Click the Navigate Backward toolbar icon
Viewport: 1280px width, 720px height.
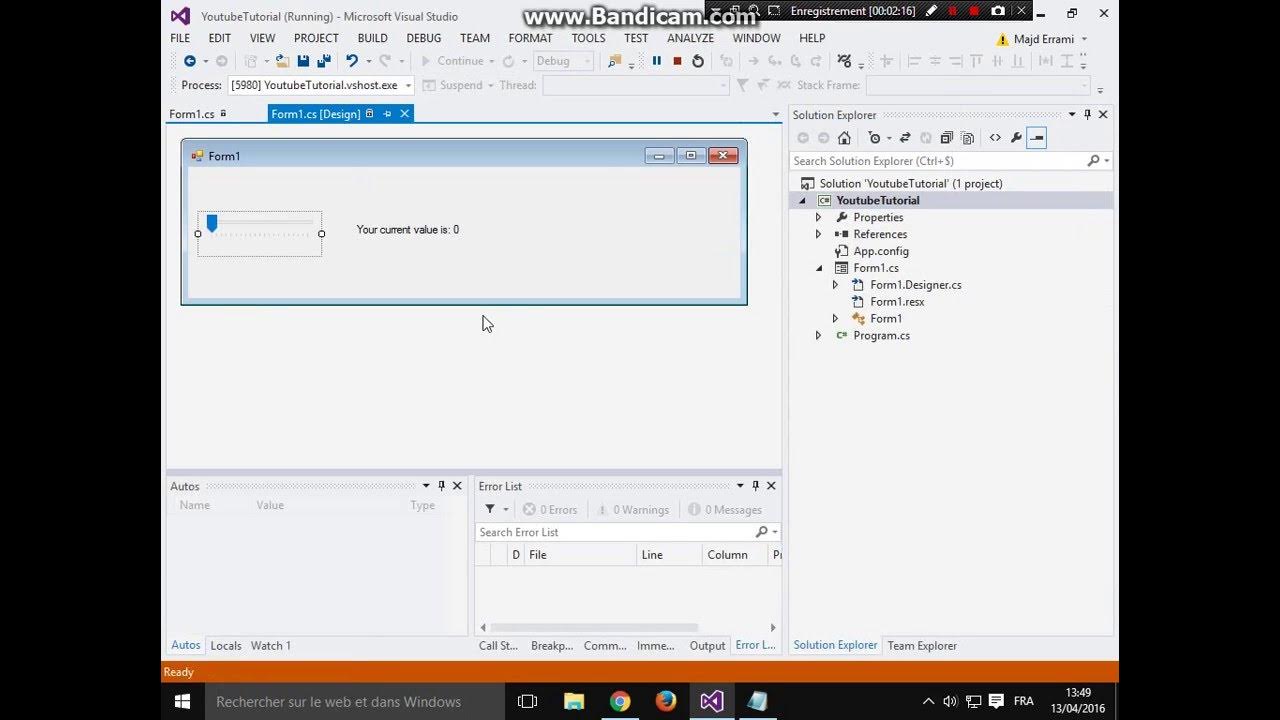tap(189, 61)
